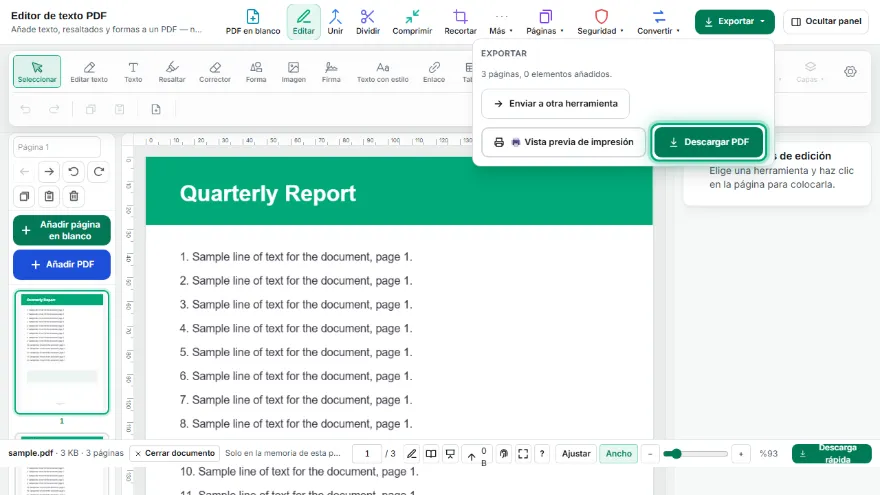Viewport: 880px width, 495px height.
Task: Paste page clipboard icon in sidebar
Action: (49, 196)
